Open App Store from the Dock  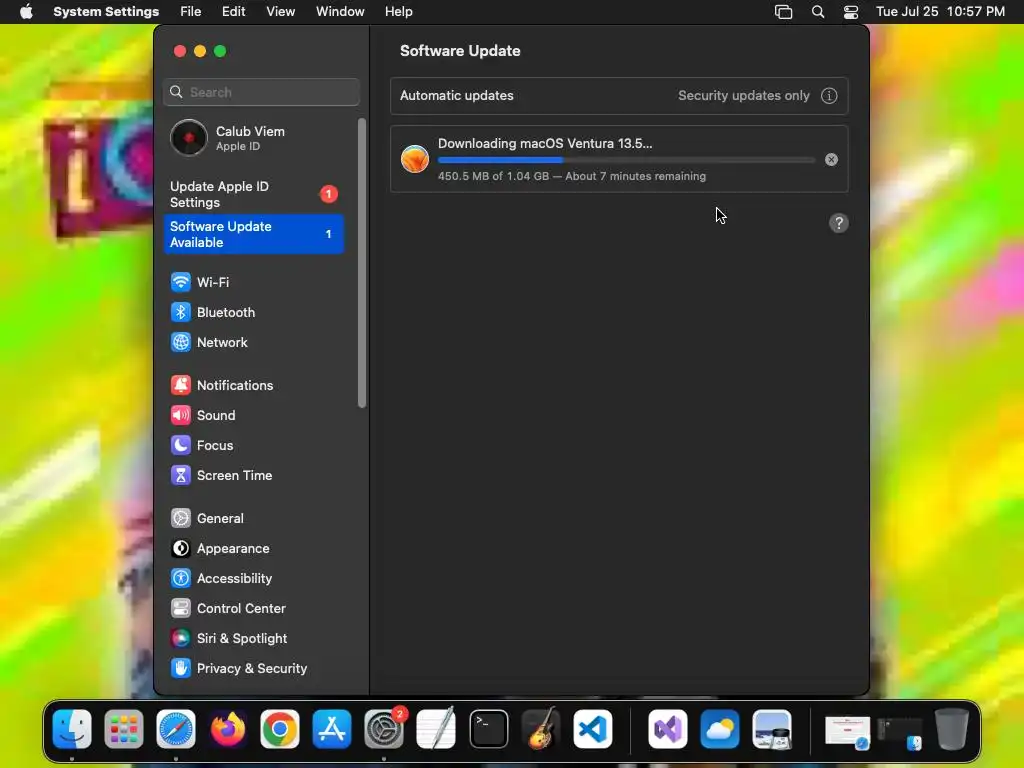point(332,729)
